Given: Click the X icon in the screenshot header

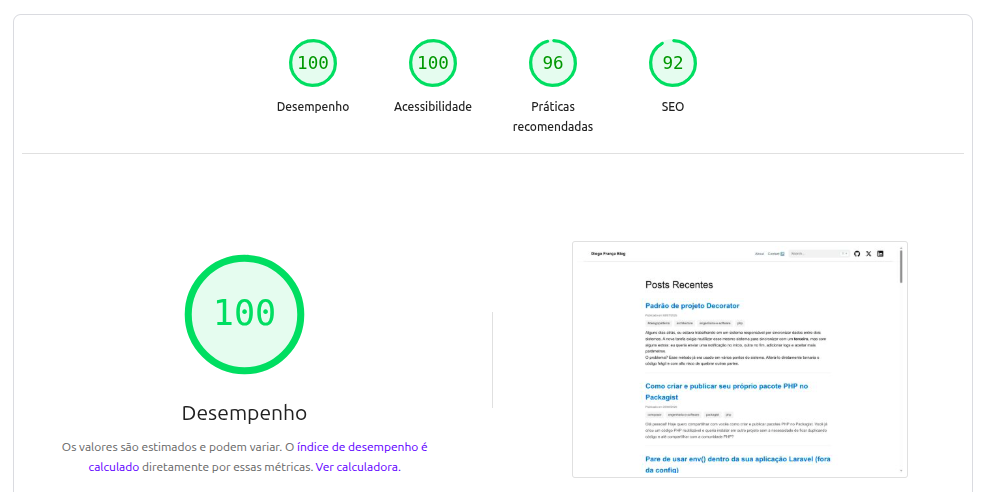Looking at the screenshot, I should pyautogui.click(x=868, y=254).
